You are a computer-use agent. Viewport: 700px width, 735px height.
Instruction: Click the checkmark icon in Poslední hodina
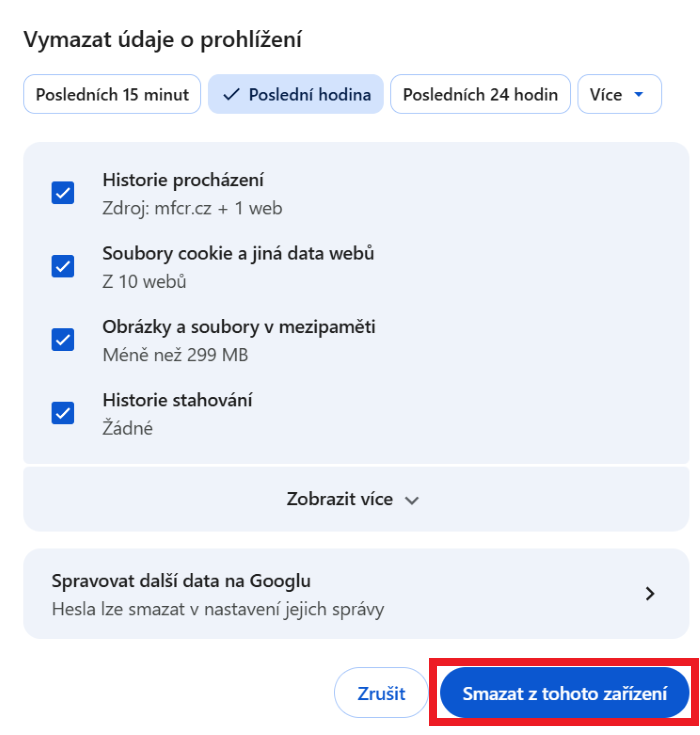tap(232, 95)
